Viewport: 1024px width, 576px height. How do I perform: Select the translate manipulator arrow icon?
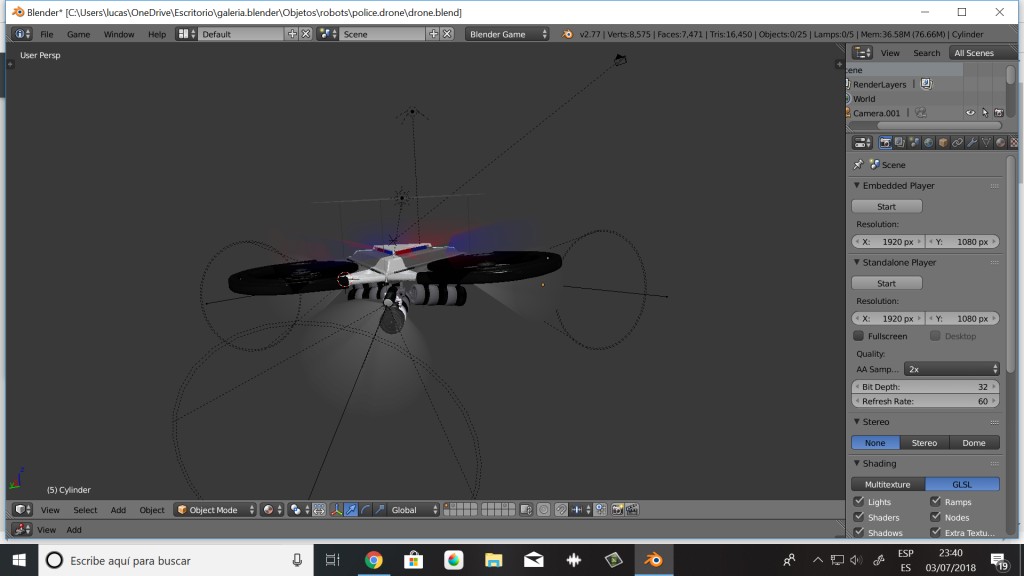tap(352, 509)
